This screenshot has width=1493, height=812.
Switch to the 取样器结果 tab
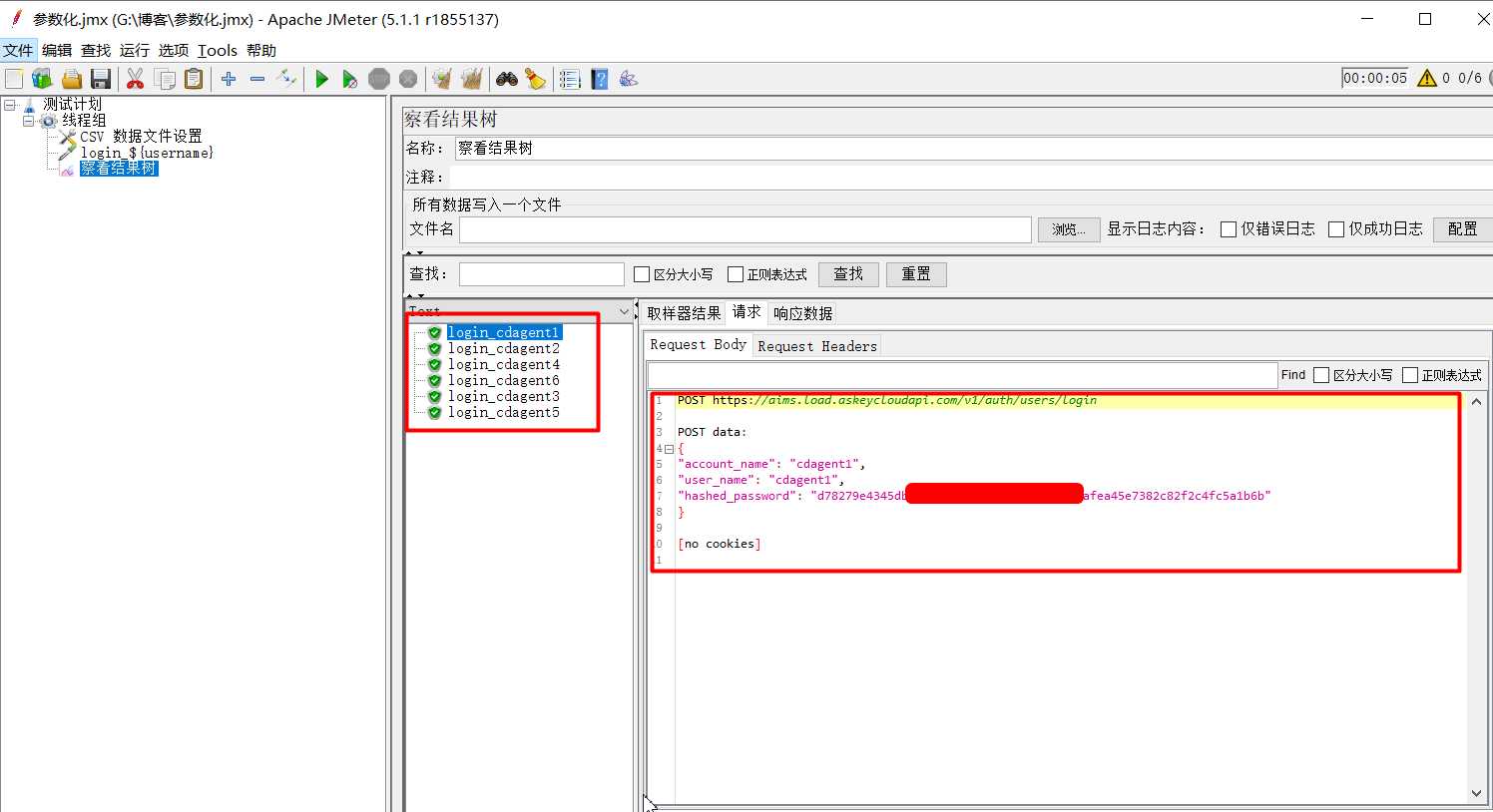click(x=684, y=313)
